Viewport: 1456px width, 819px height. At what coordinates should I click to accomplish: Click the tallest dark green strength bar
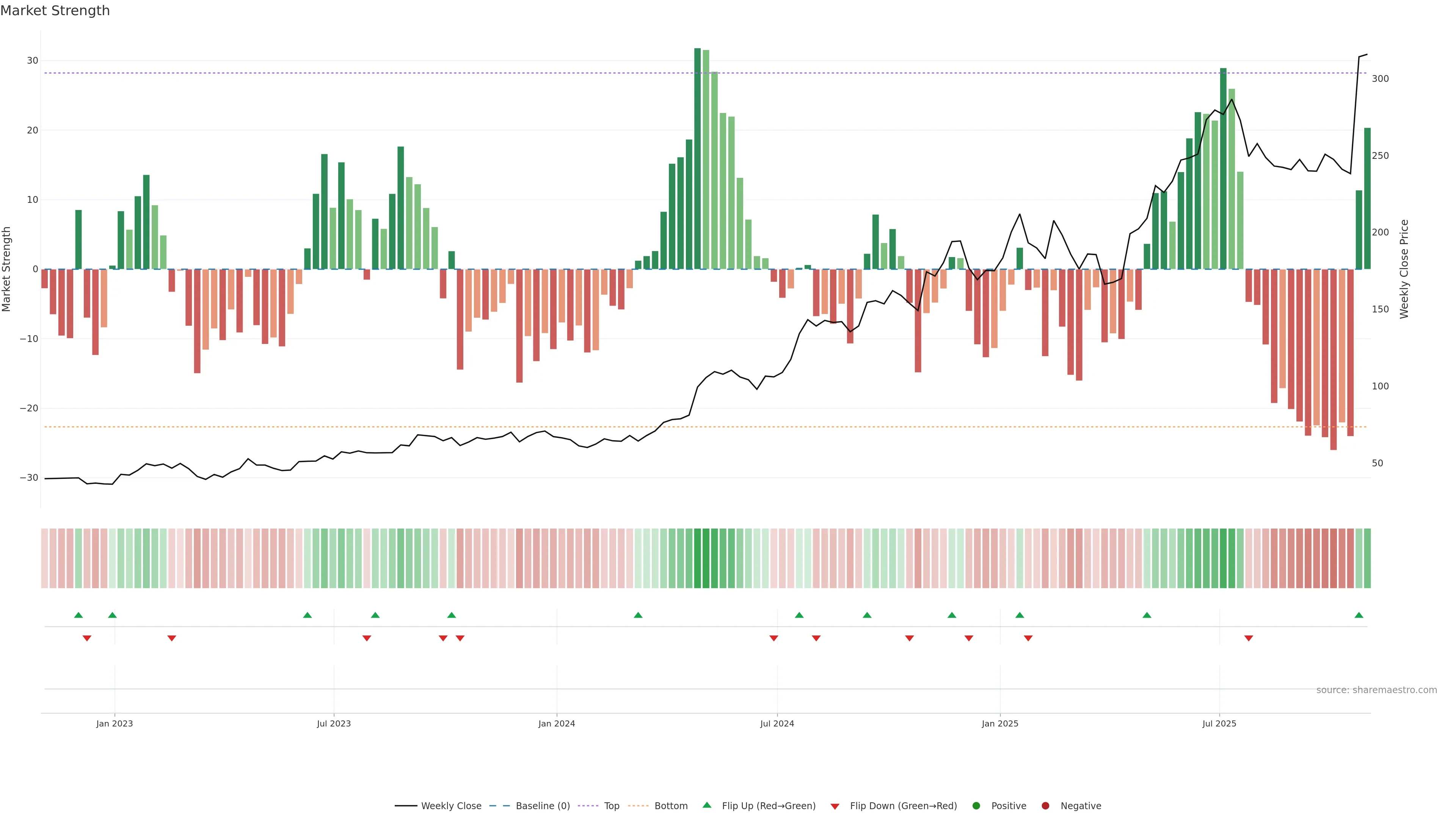tap(698, 158)
